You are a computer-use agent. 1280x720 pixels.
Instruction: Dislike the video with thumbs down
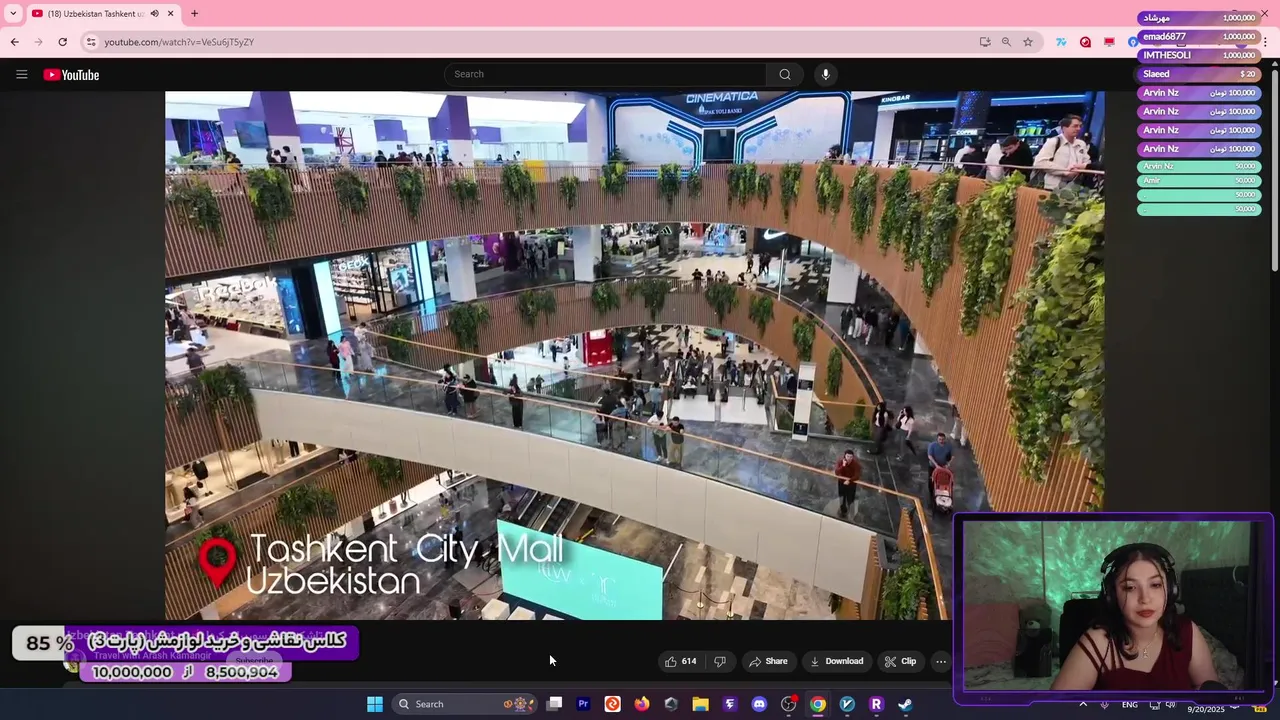tap(720, 661)
